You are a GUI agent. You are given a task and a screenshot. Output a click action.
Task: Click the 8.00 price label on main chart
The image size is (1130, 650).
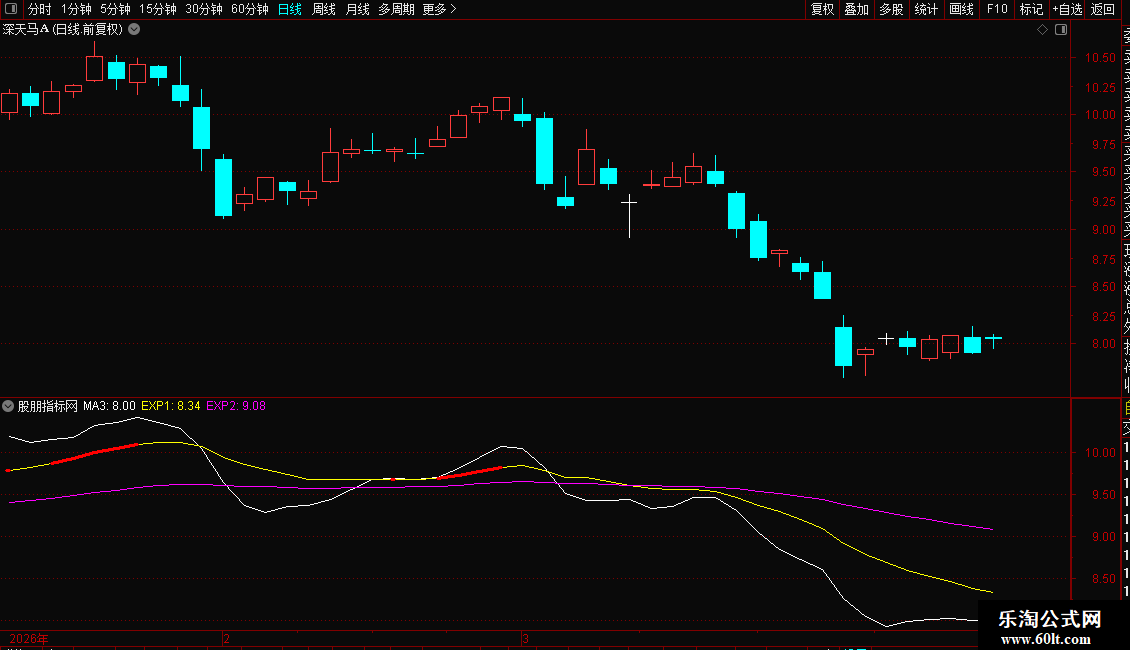(x=1103, y=344)
